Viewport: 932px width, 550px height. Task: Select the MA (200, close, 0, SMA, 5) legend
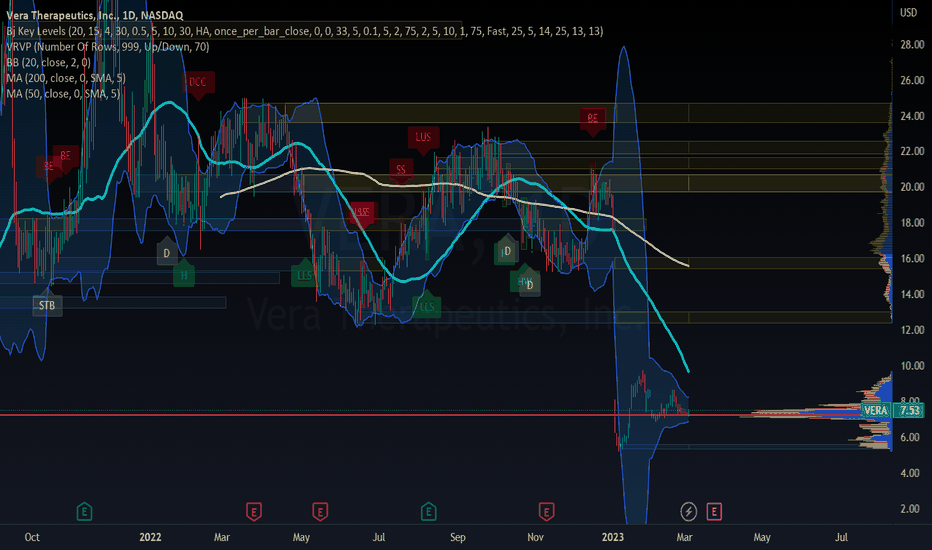[65, 78]
